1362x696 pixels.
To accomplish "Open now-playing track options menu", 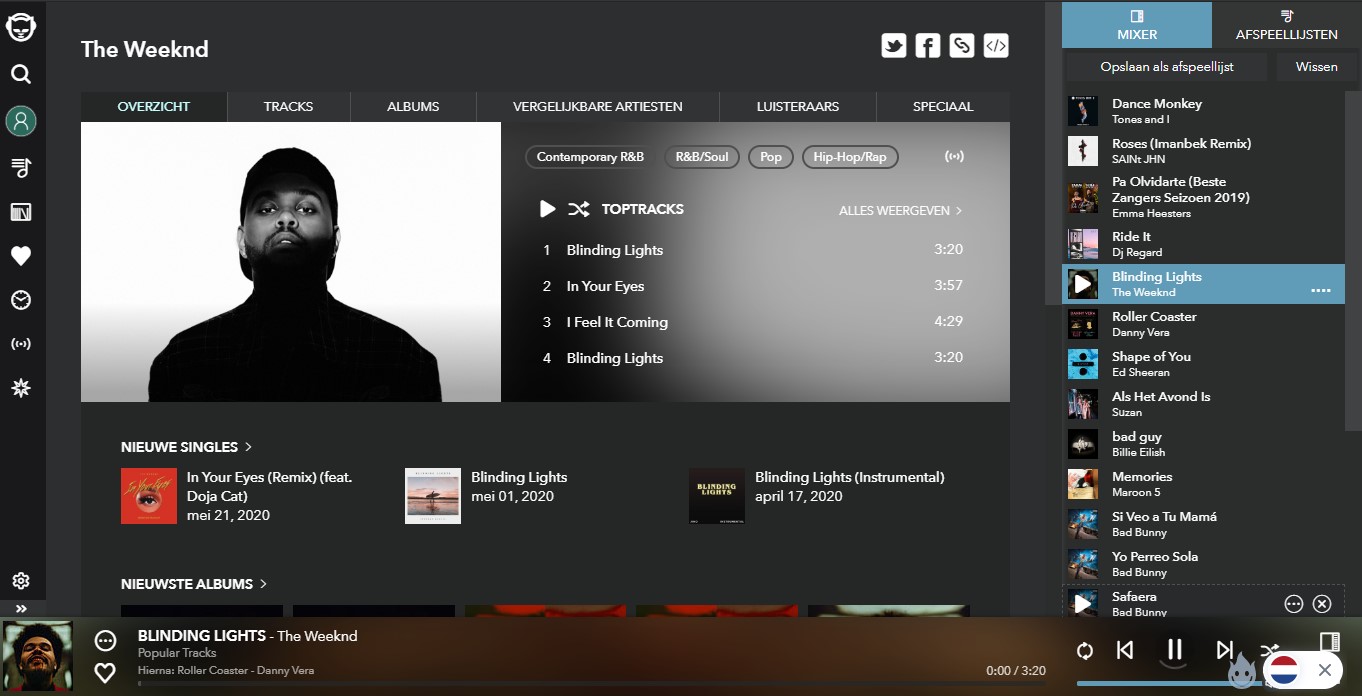I will (105, 641).
